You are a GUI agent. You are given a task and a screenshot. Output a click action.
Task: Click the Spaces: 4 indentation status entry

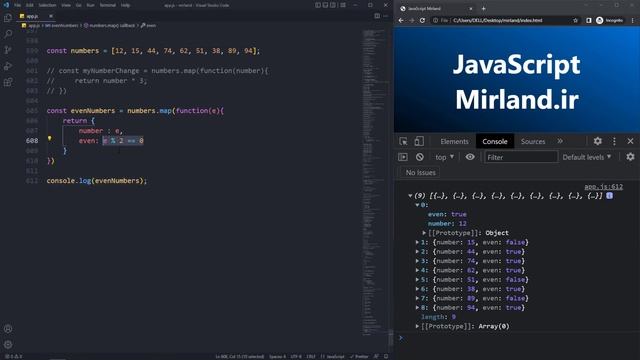(277, 356)
